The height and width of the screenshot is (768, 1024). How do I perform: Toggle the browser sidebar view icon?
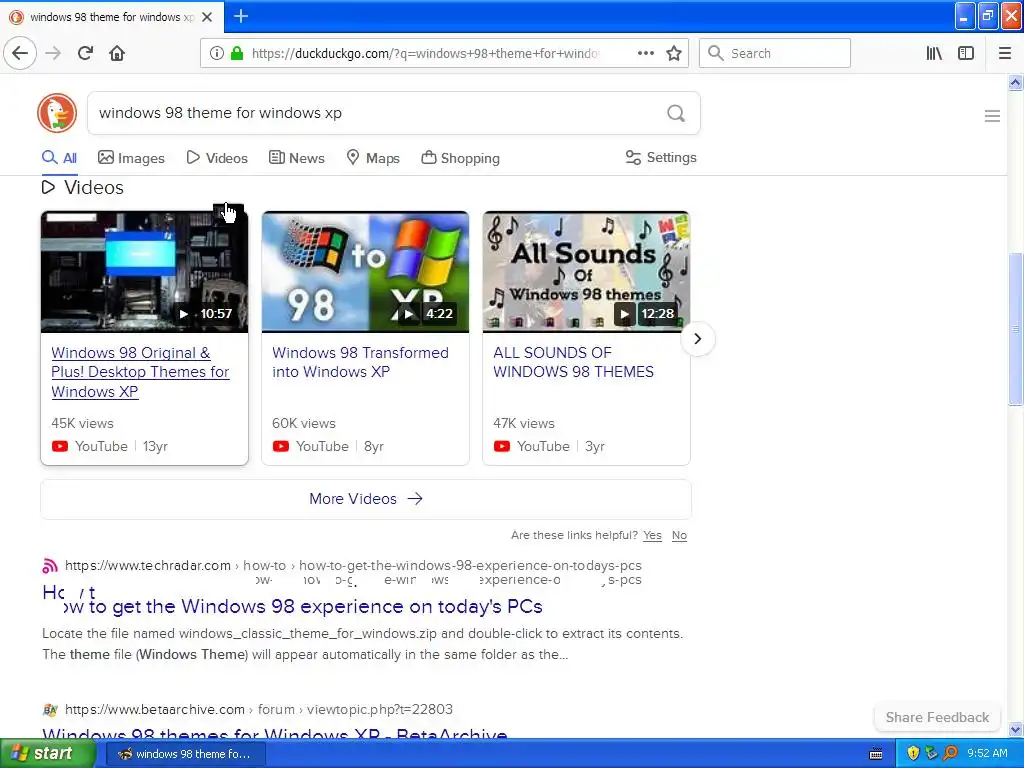click(x=966, y=53)
